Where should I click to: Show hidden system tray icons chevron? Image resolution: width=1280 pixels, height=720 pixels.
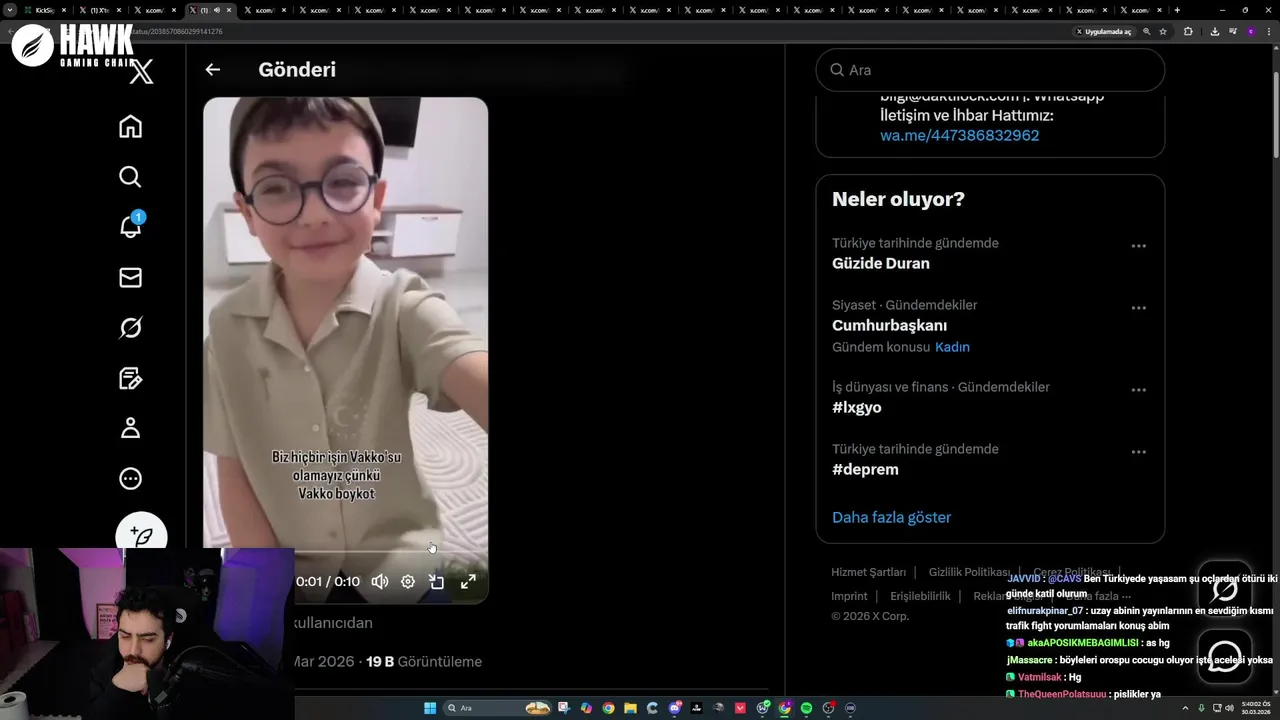pyautogui.click(x=1186, y=708)
